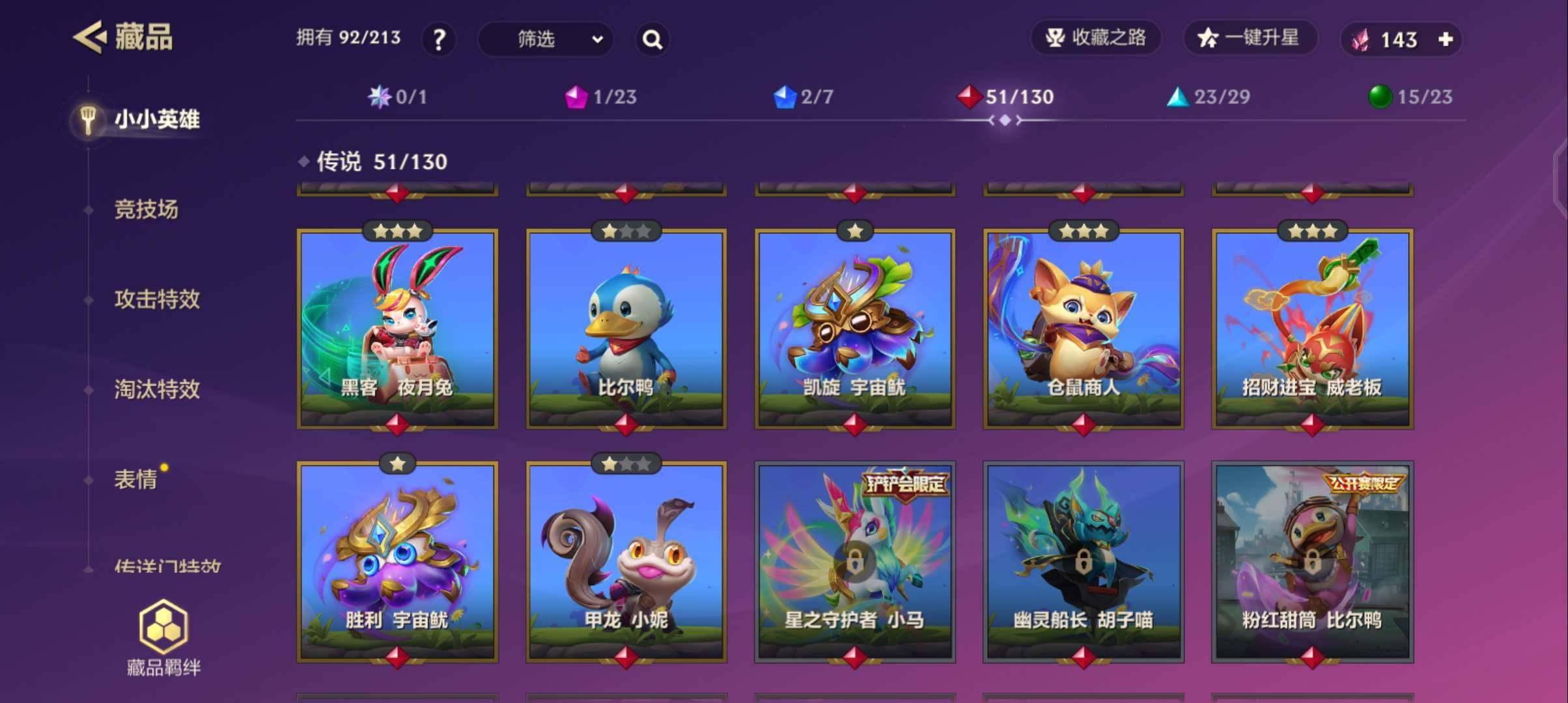Select the 仓鼠商人 card

(x=1083, y=329)
